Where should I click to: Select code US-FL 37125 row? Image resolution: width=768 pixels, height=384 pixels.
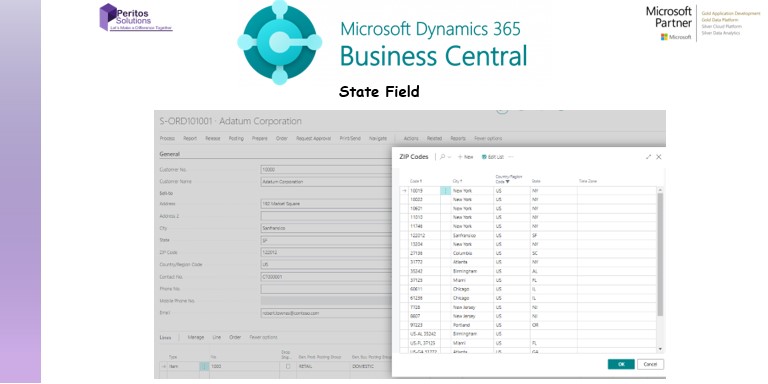click(x=528, y=343)
